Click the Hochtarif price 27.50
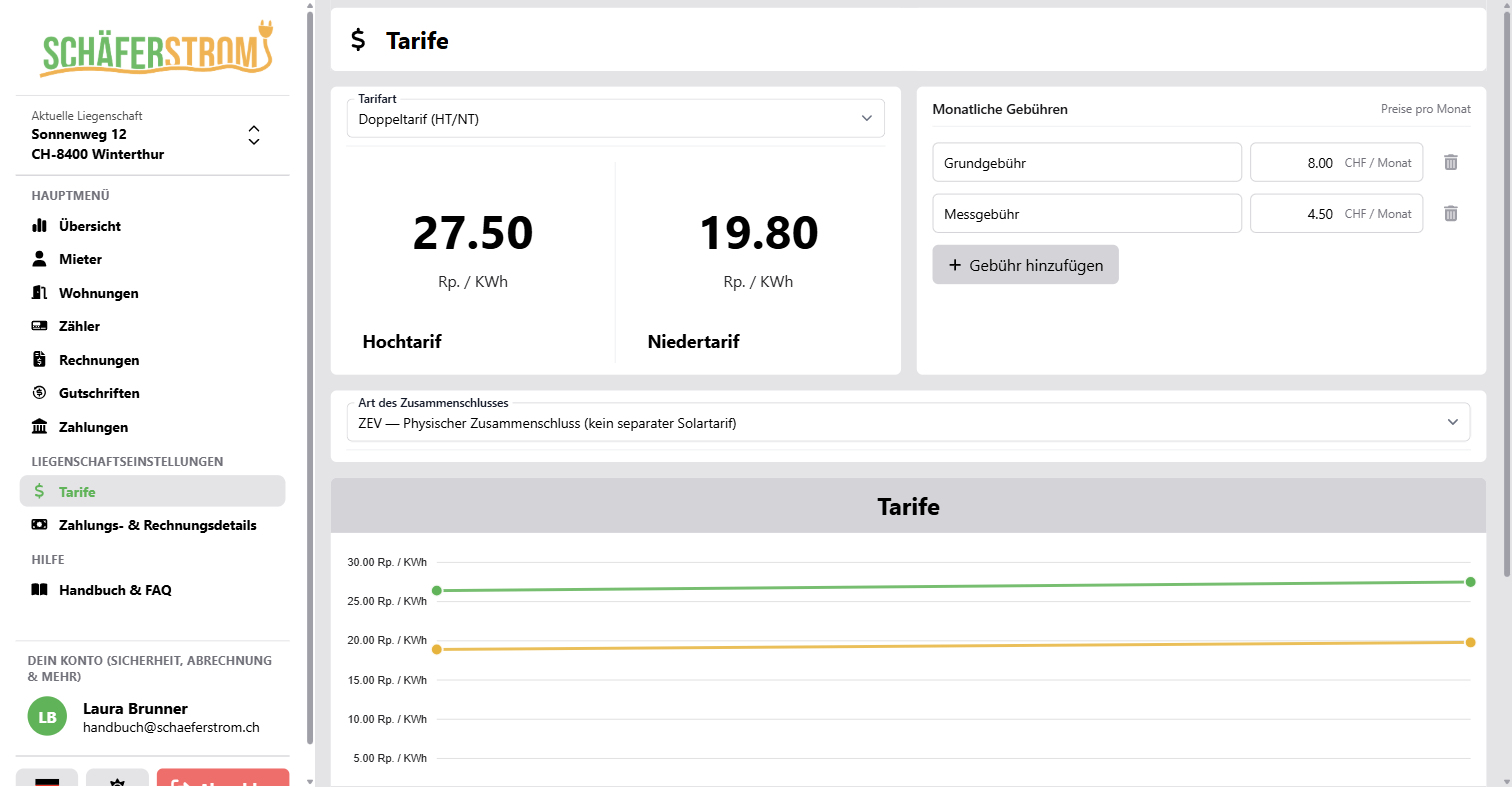 473,233
